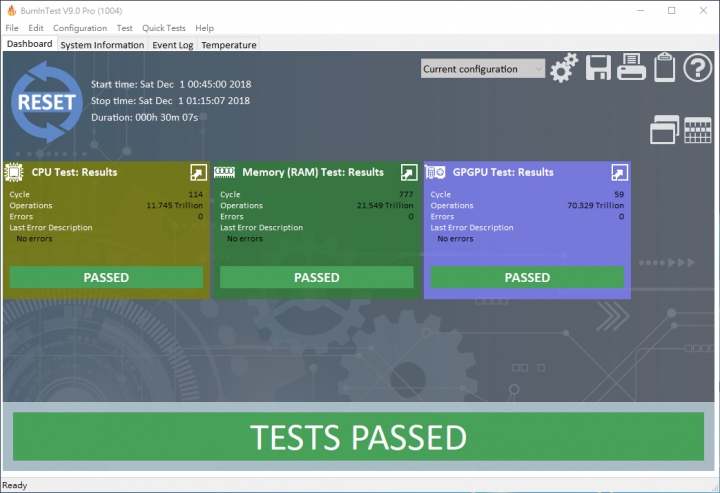Click the CPU Test: Results title
Image resolution: width=720 pixels, height=493 pixels.
[74, 172]
